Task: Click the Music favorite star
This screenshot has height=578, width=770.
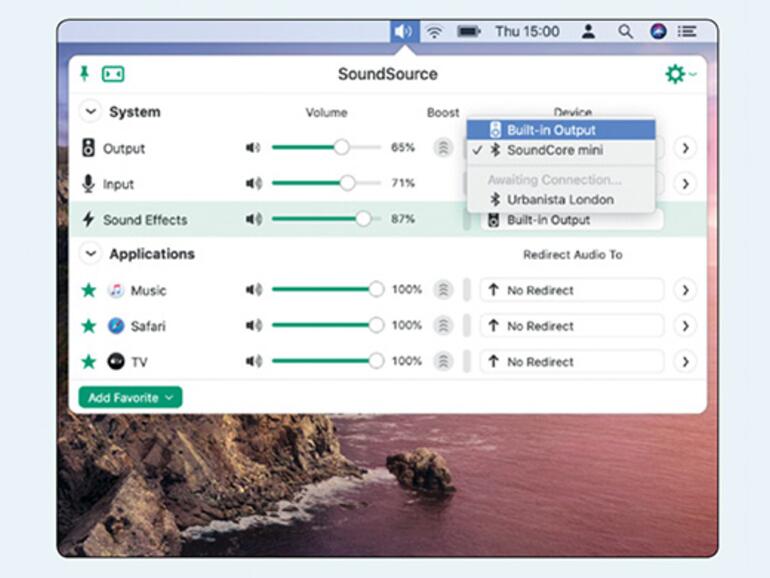Action: tap(89, 290)
